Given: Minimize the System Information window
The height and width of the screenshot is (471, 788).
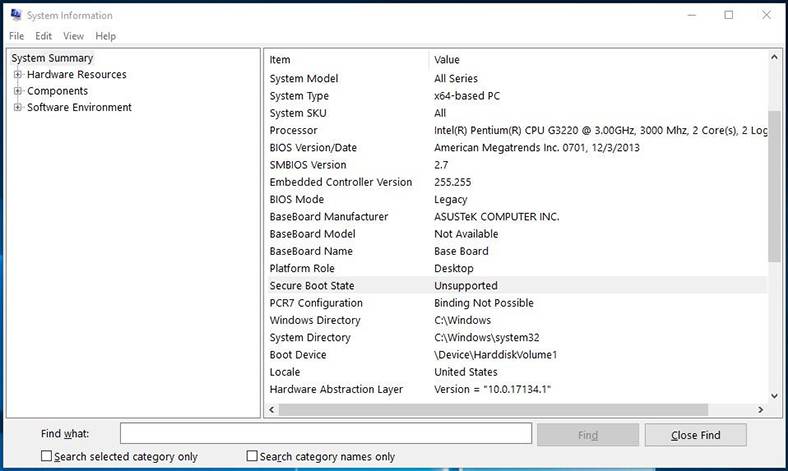Looking at the screenshot, I should 692,15.
